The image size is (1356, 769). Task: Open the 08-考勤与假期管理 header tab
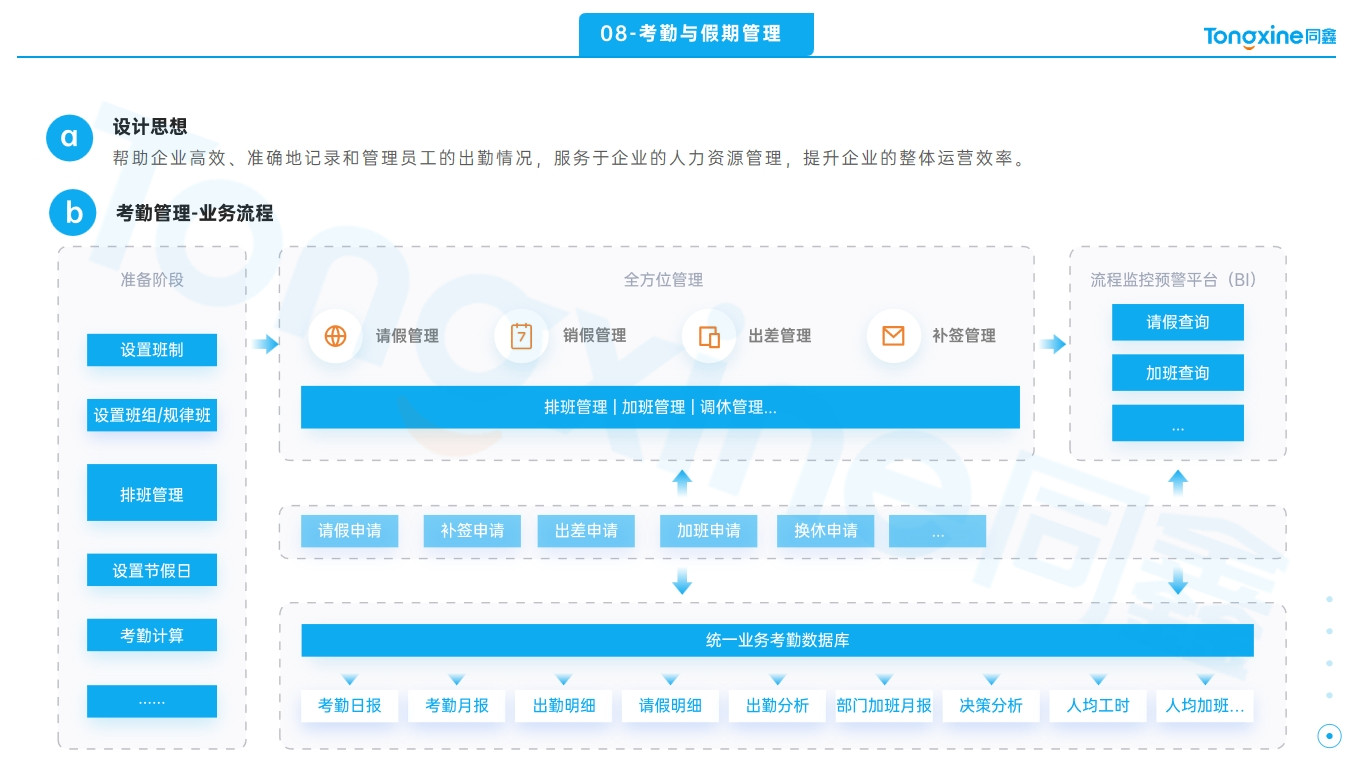[696, 33]
